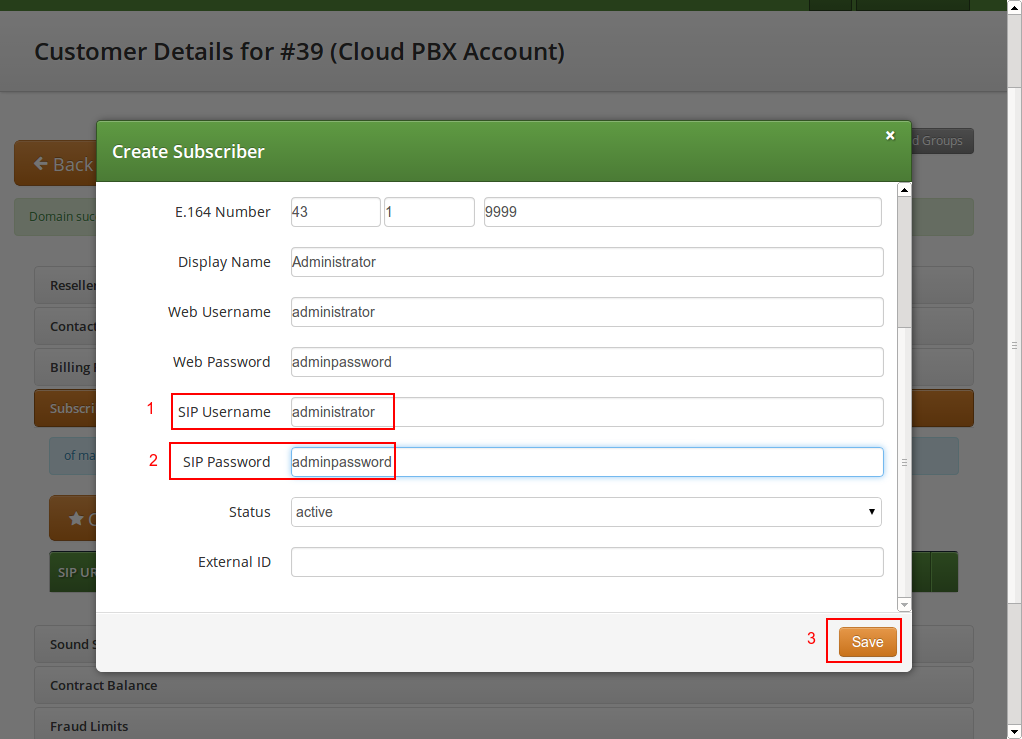Click the SIP Password field
The height and width of the screenshot is (739, 1022).
[585, 461]
